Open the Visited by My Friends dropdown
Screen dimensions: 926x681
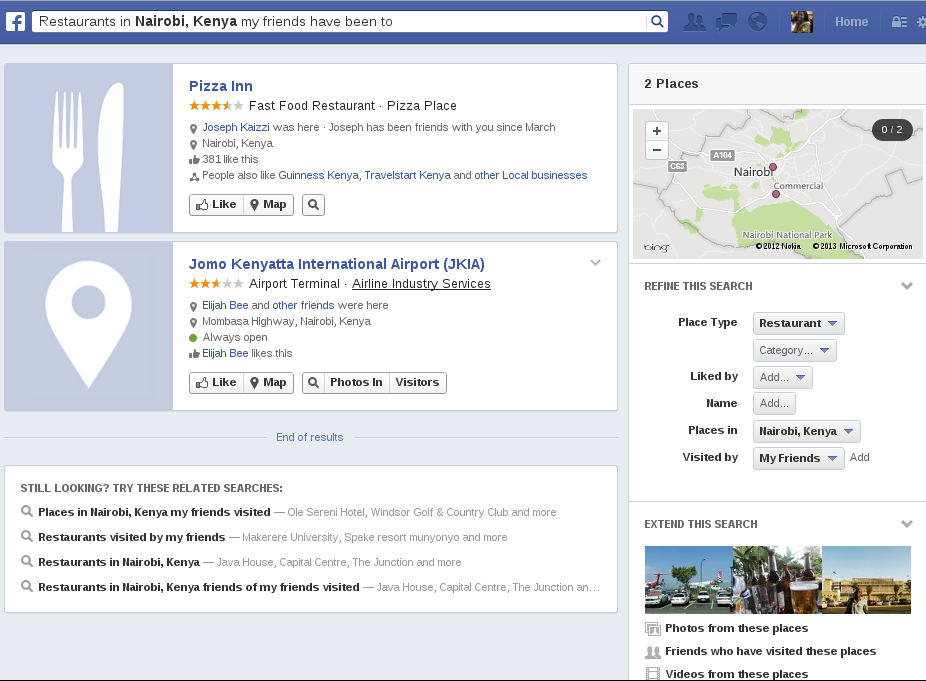[798, 458]
